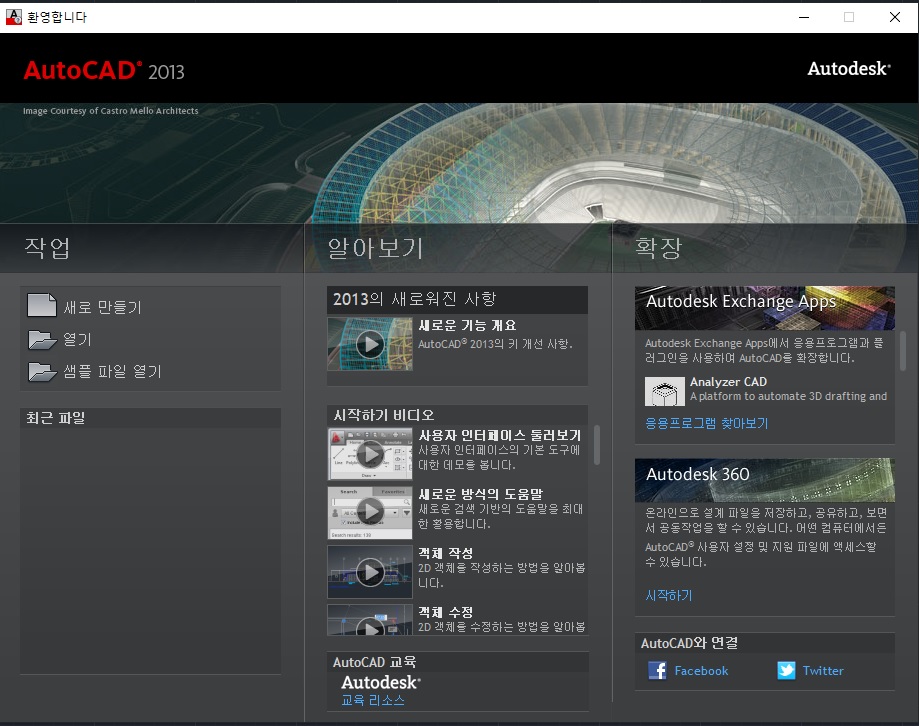Click the Exchange Apps panel scrollbar

click(903, 351)
